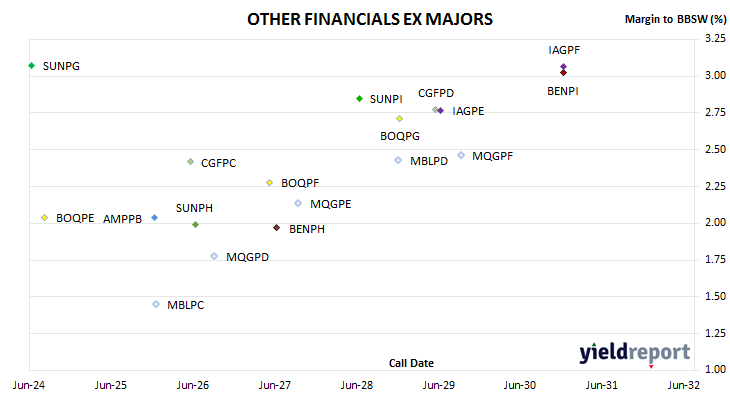Click the dark red BENPI diamond marker

pyautogui.click(x=563, y=73)
